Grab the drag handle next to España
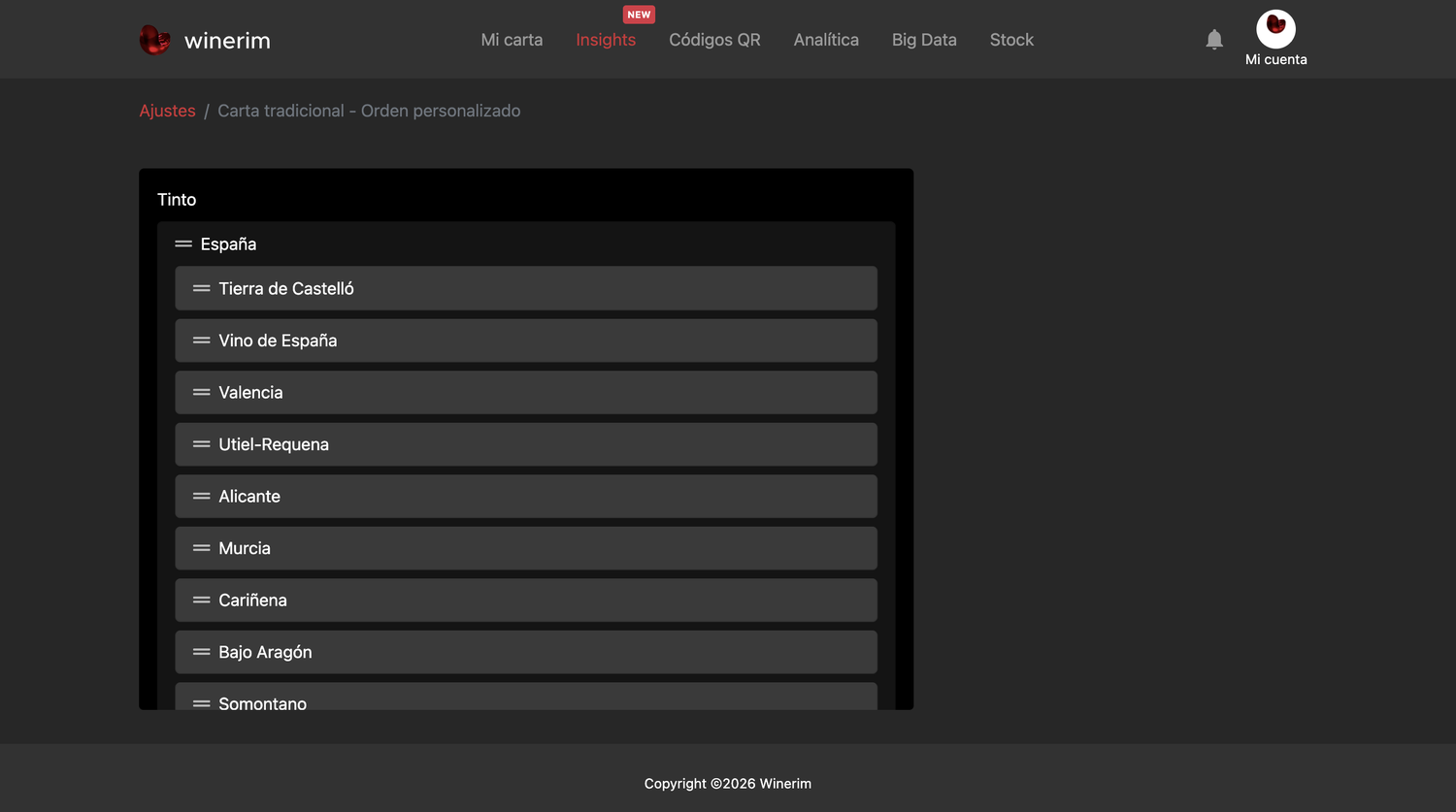Viewport: 1456px width, 812px height. 183,244
